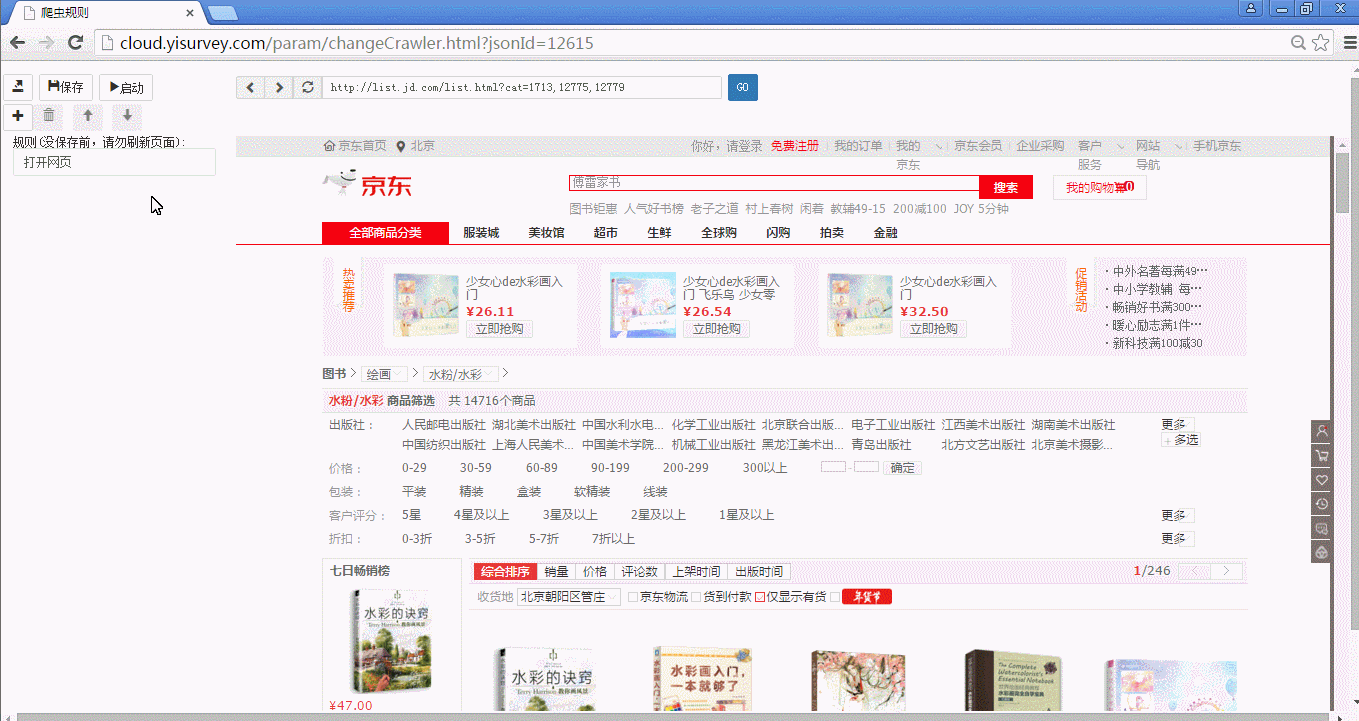Screen dimensions: 1359x721
Task: Sort results by 销量
Action: (556, 572)
